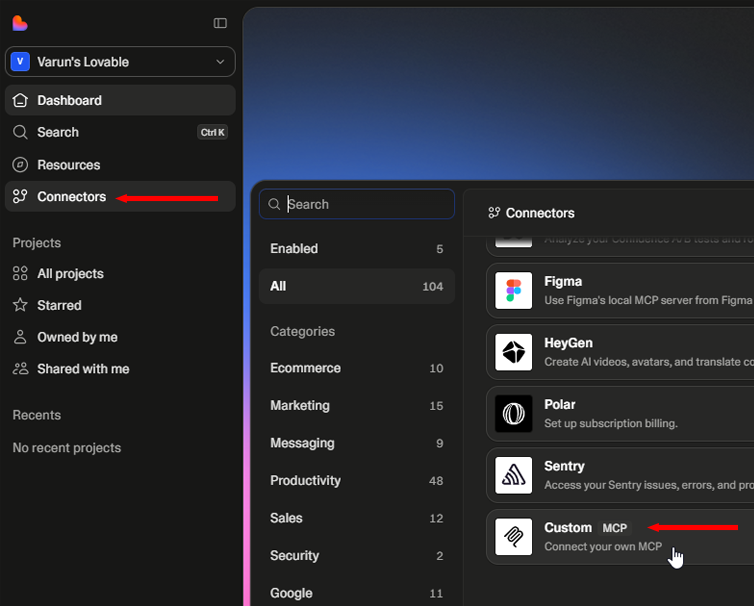
Task: Open the Varun's Lovable workspace dropdown
Action: point(120,62)
